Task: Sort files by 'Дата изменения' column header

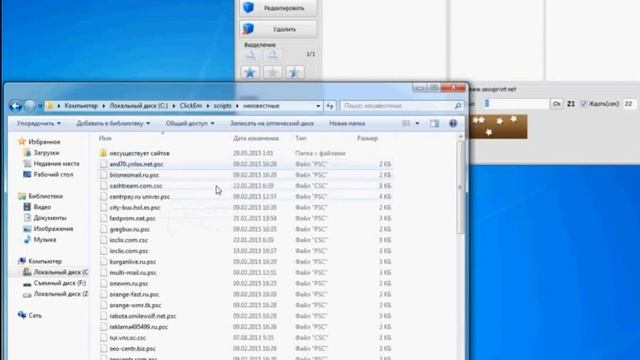Action: 256,138
